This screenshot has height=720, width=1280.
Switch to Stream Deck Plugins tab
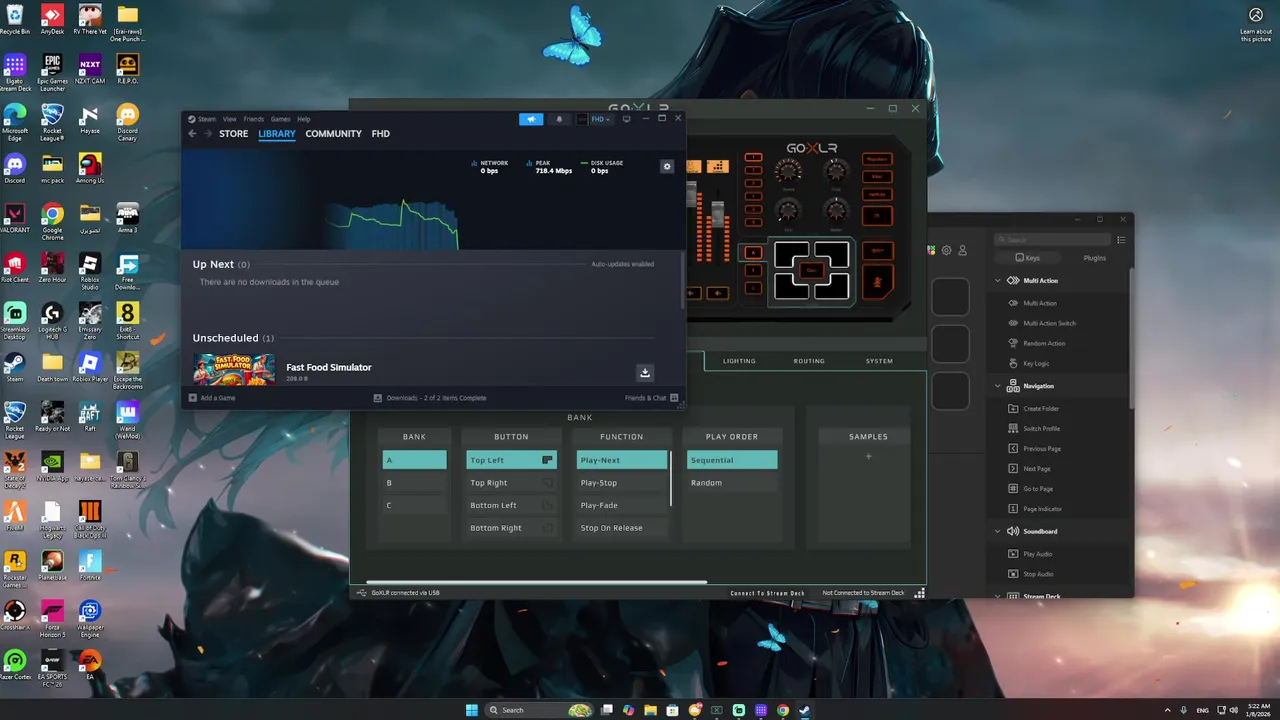coord(1095,258)
